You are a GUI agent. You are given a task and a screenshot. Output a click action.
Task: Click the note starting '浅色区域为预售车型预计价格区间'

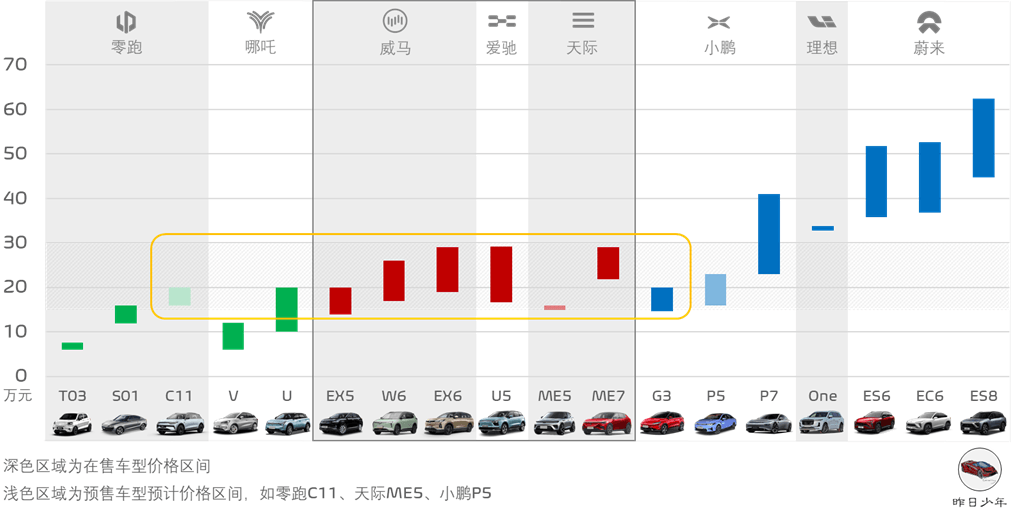(247, 493)
